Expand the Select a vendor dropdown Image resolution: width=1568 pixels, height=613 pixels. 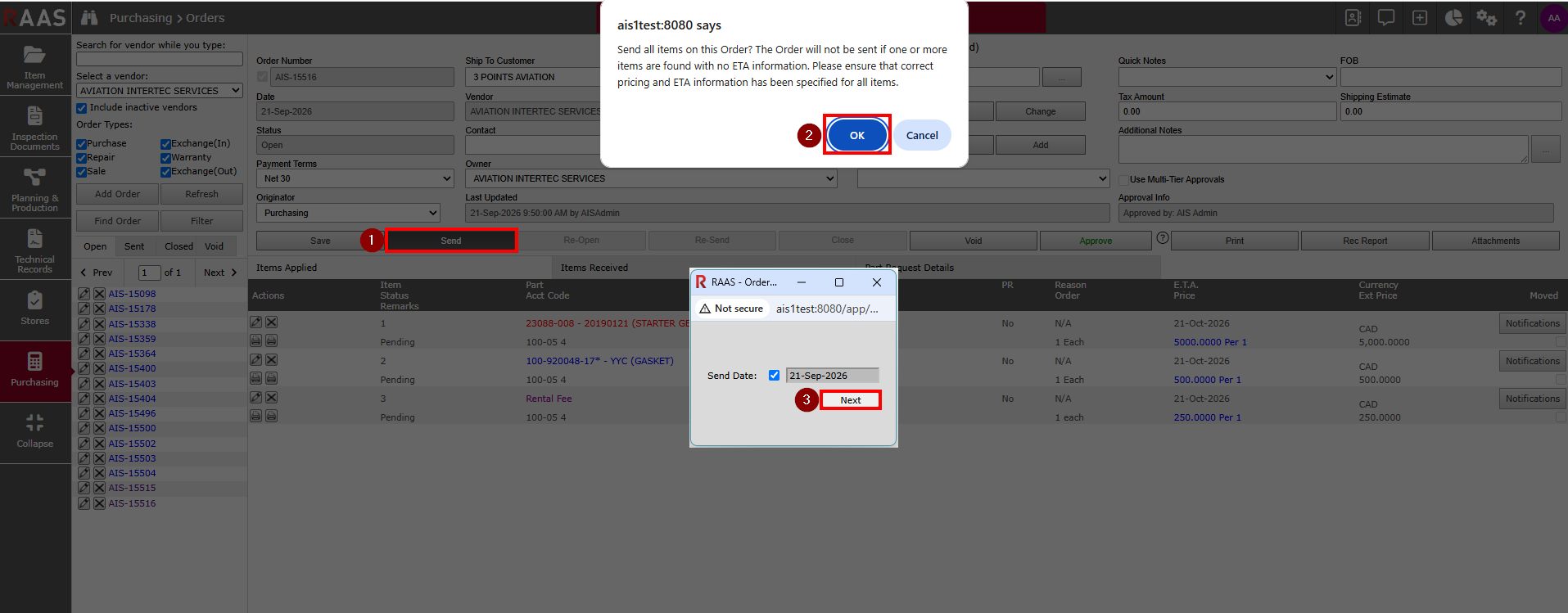[160, 91]
